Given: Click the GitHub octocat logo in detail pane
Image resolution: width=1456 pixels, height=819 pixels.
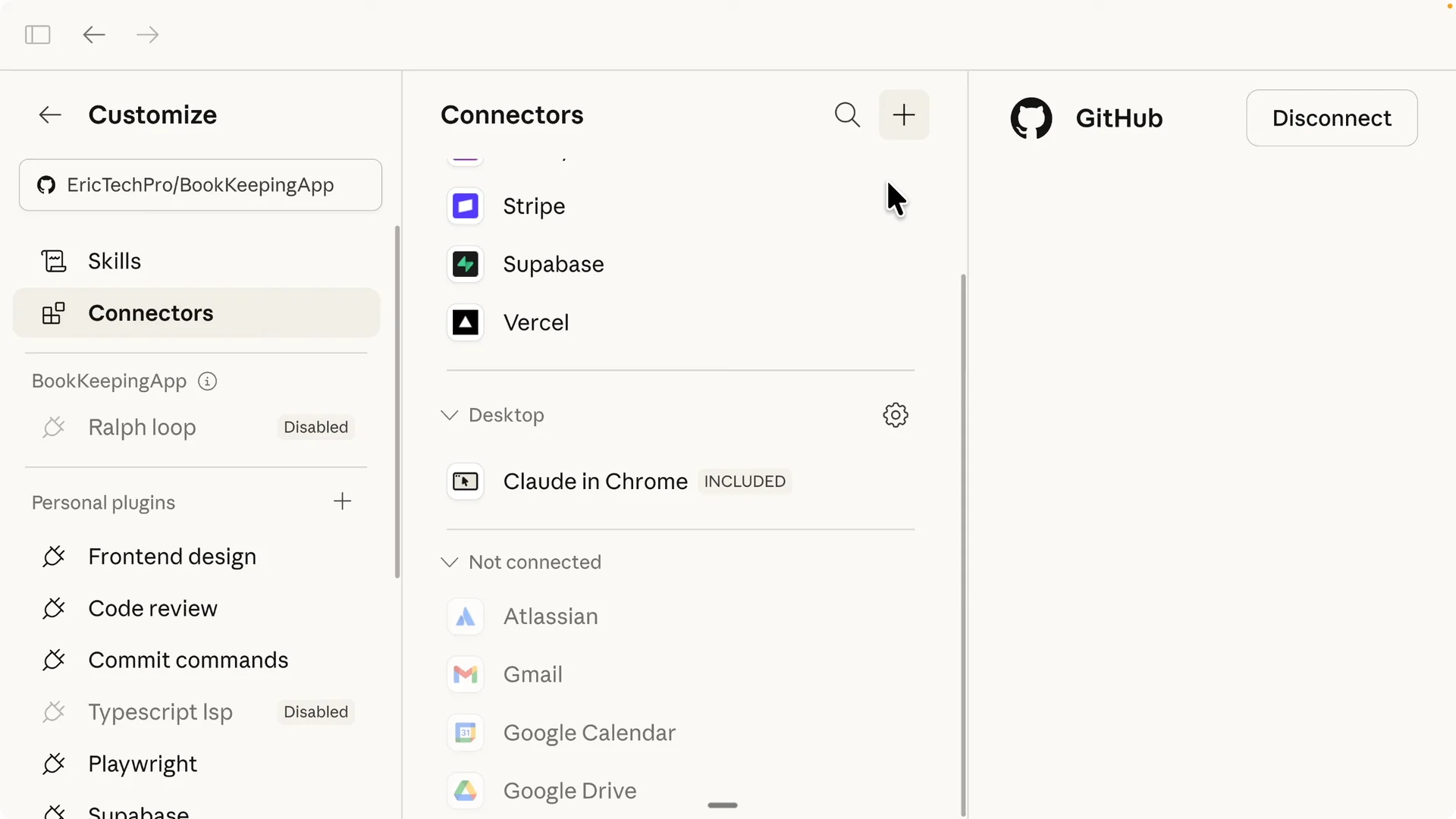Looking at the screenshot, I should click(1031, 118).
